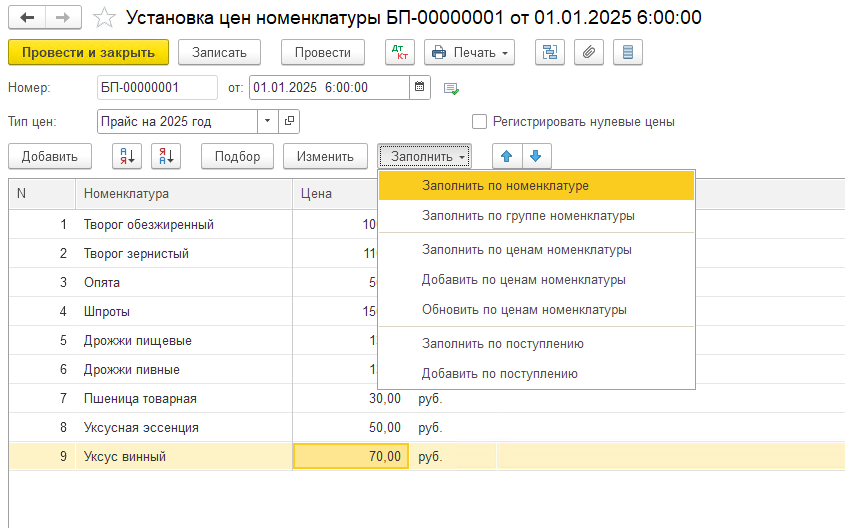The image size is (845, 528).
Task: Click the posted-document status icon beside the date
Action: click(x=451, y=88)
